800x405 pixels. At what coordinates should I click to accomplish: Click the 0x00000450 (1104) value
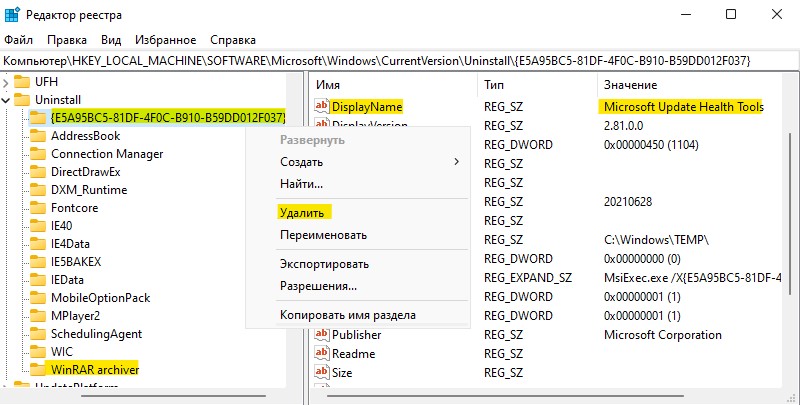[x=651, y=144]
